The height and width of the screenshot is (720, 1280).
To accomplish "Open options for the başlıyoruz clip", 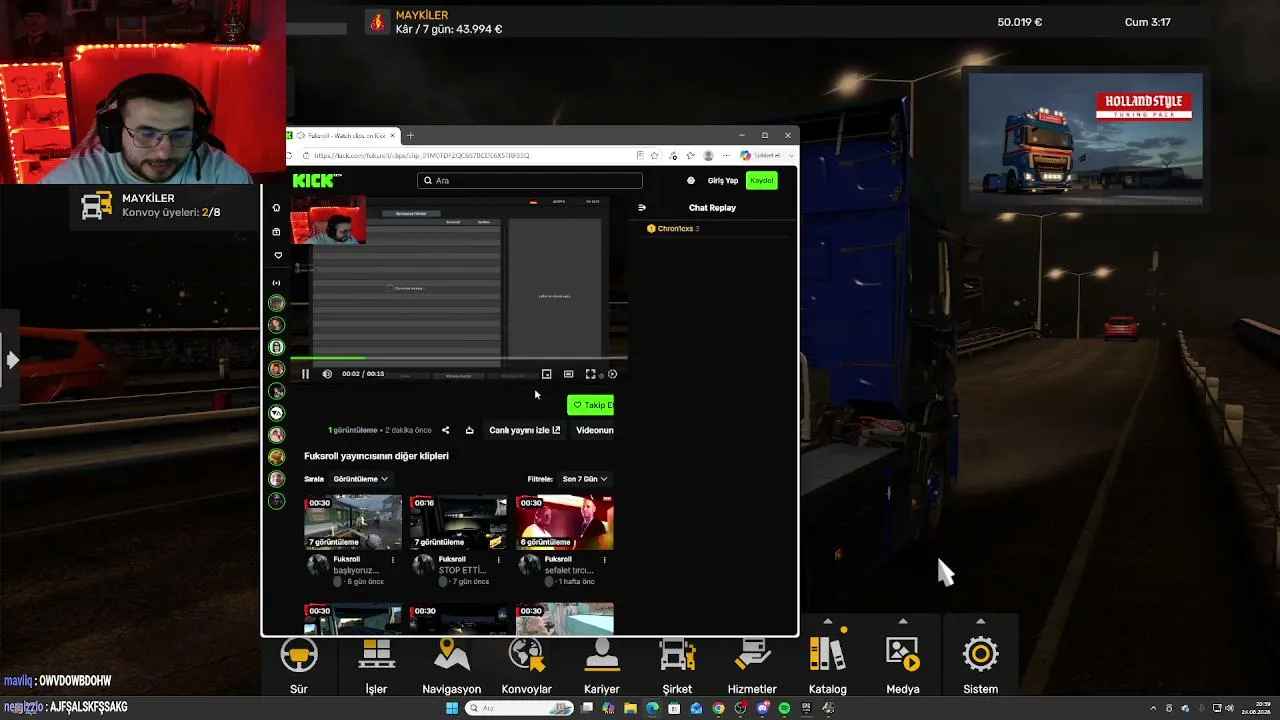I will (392, 560).
